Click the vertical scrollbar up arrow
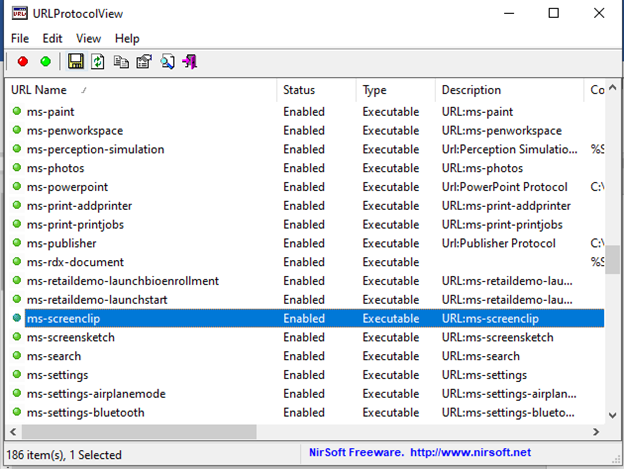The width and height of the screenshot is (624, 469). point(612,87)
